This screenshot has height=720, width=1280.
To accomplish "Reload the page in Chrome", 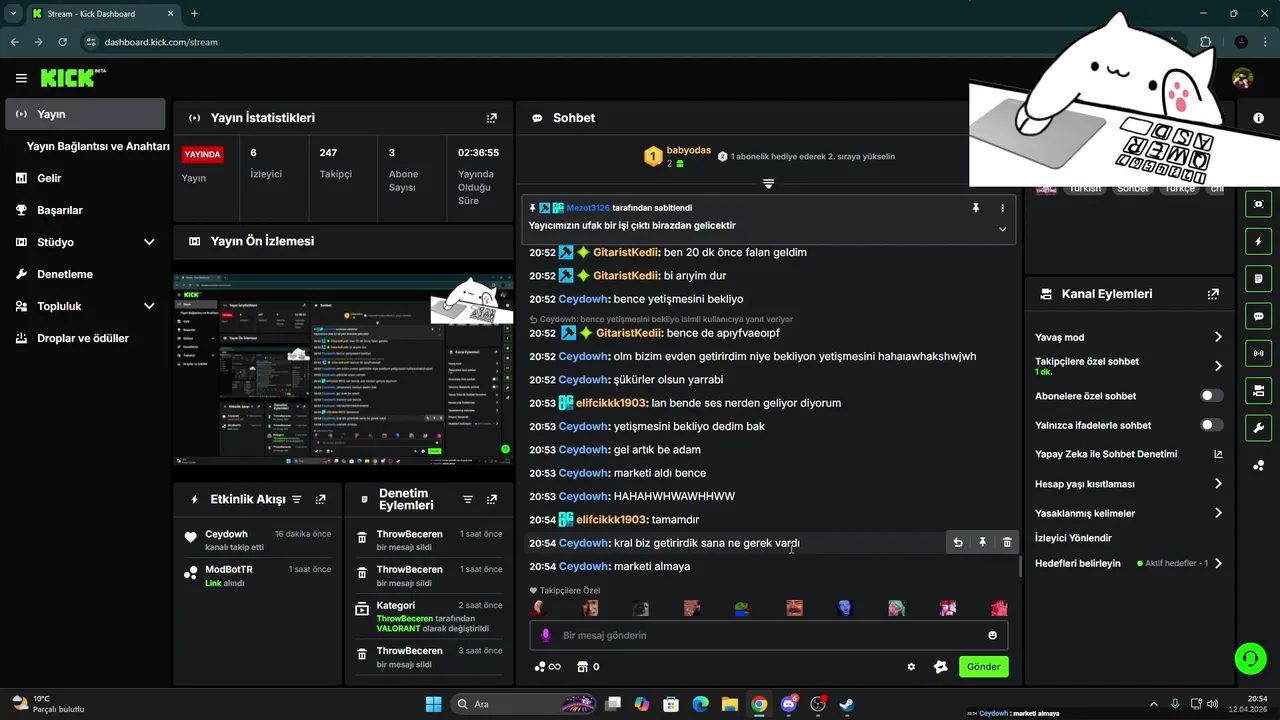I will click(x=63, y=42).
